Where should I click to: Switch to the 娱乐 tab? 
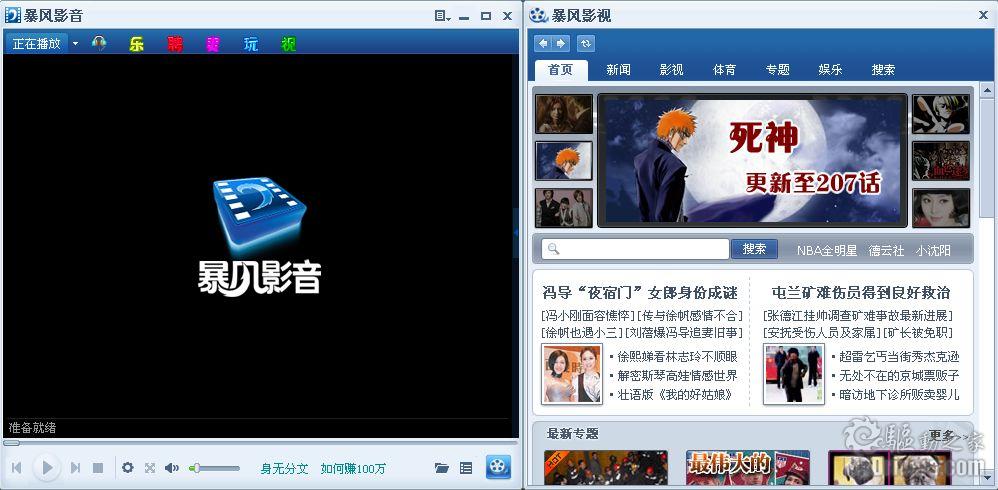pos(830,70)
